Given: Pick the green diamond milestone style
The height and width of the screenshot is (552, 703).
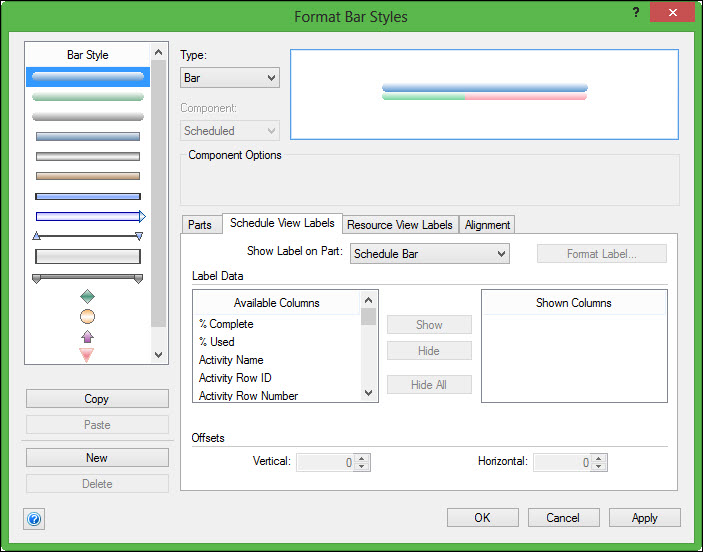Looking at the screenshot, I should pyautogui.click(x=87, y=296).
